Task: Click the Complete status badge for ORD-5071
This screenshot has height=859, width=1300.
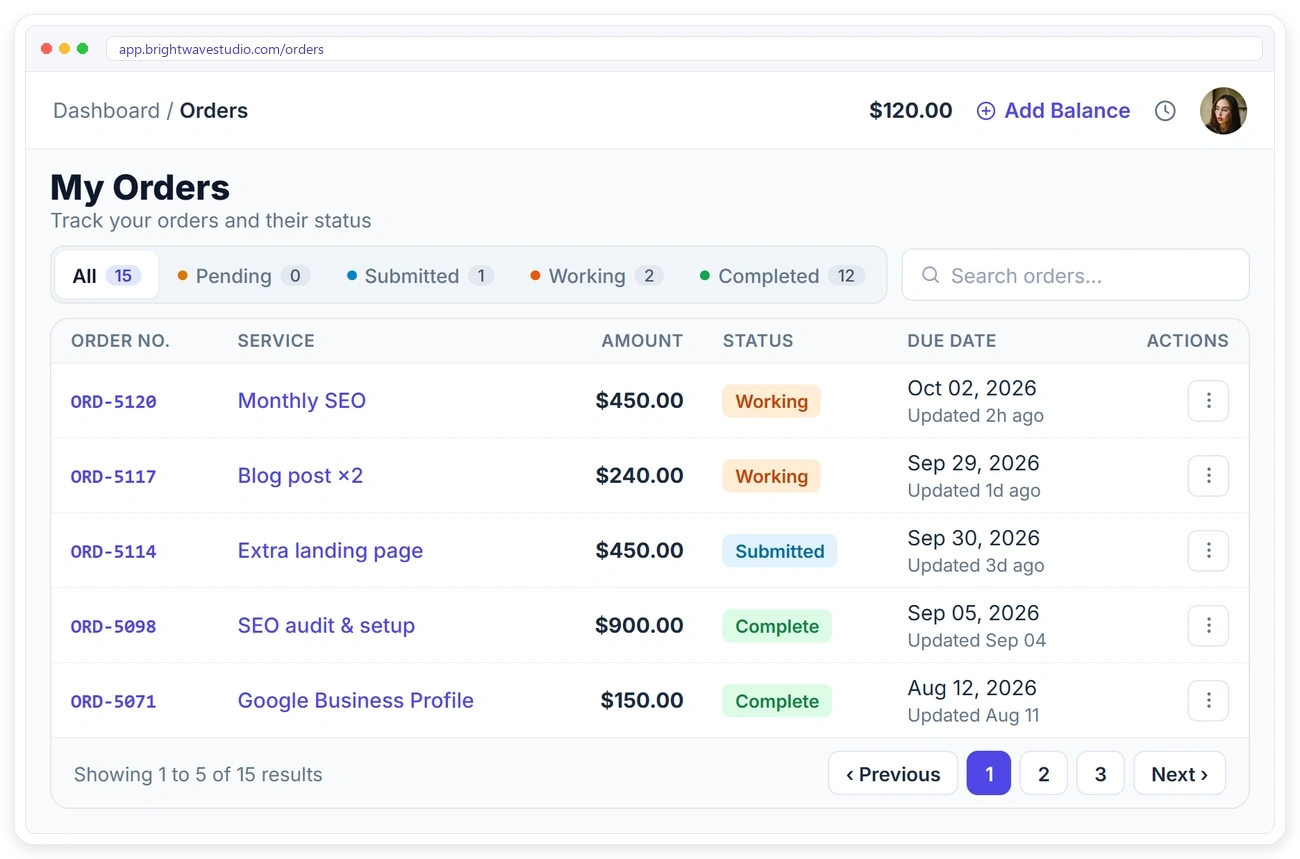Action: click(777, 701)
